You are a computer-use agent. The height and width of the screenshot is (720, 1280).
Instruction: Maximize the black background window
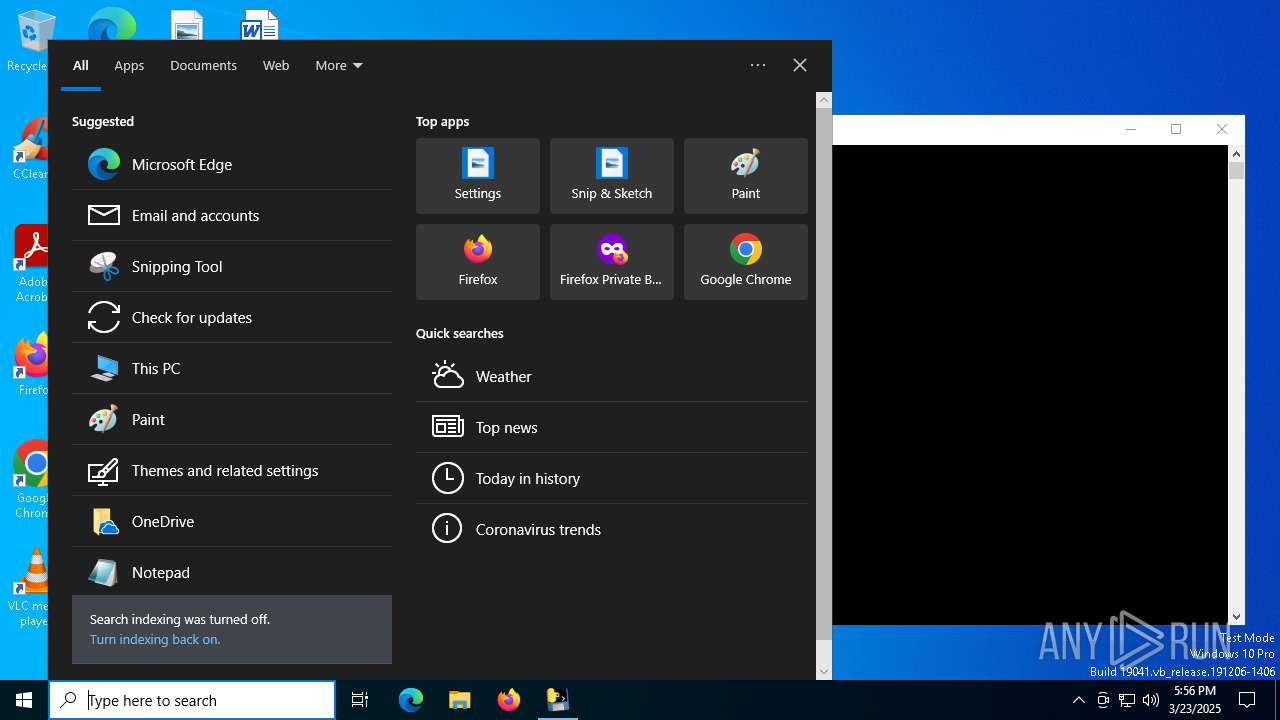coord(1176,129)
